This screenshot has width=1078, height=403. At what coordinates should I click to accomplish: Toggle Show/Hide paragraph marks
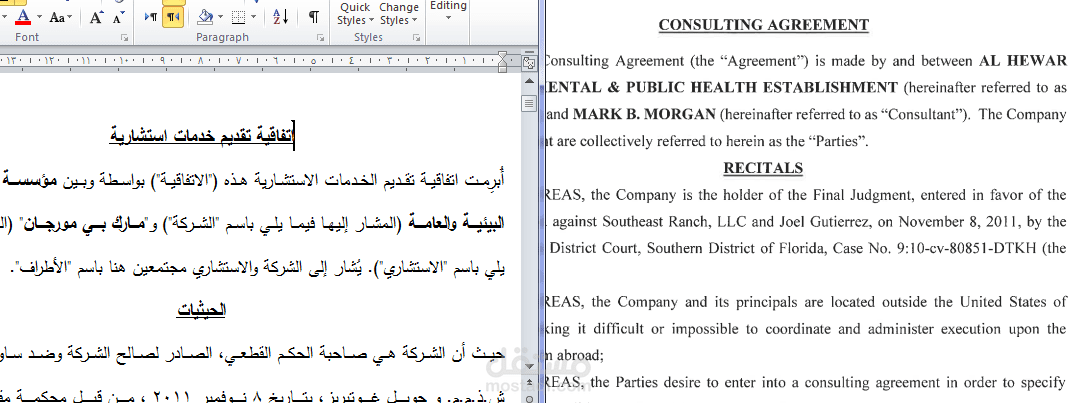[x=314, y=17]
